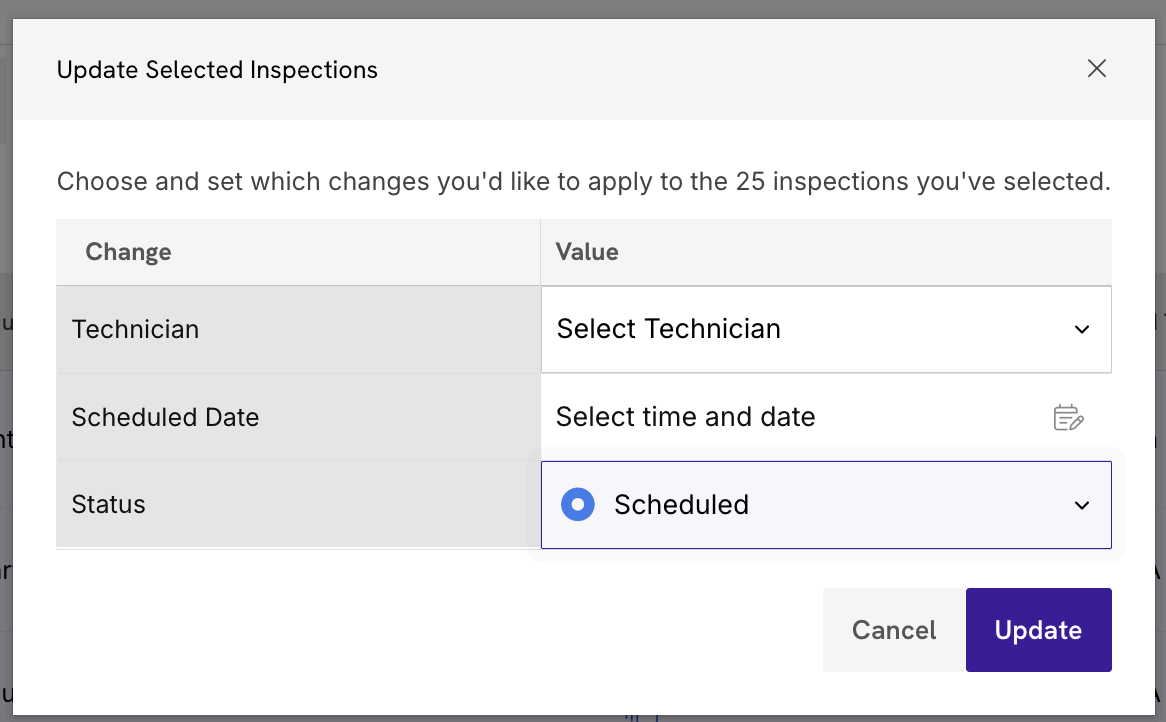Image resolution: width=1166 pixels, height=722 pixels.
Task: Click the Value column header
Action: coord(586,251)
